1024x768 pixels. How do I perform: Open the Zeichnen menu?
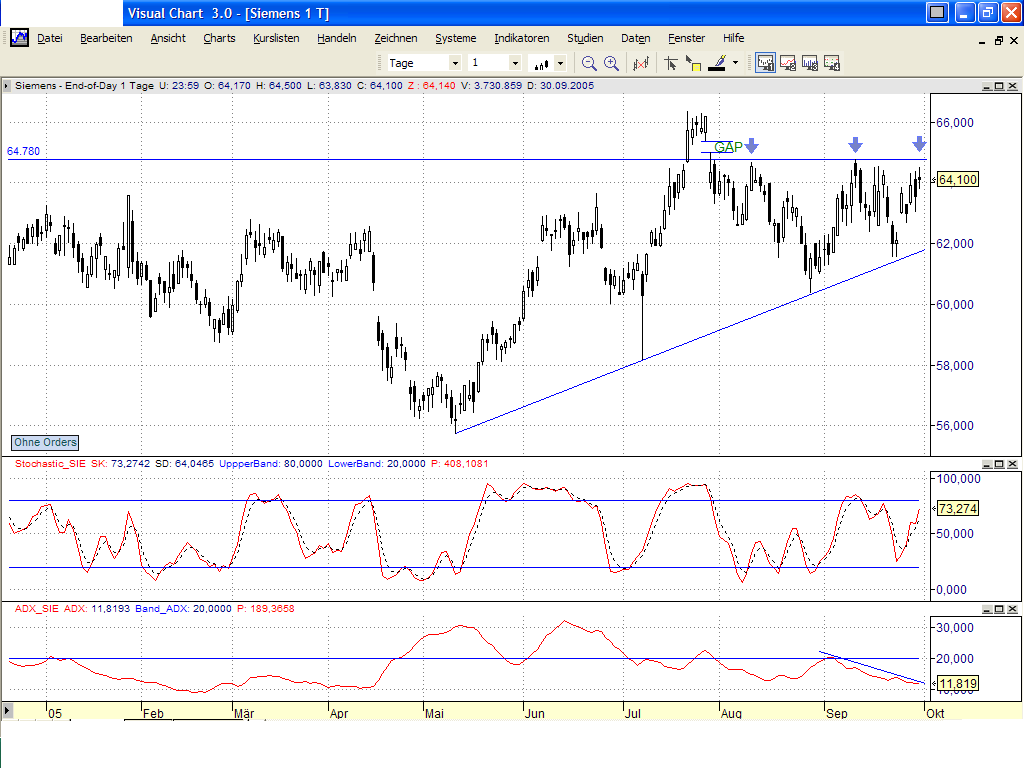396,38
